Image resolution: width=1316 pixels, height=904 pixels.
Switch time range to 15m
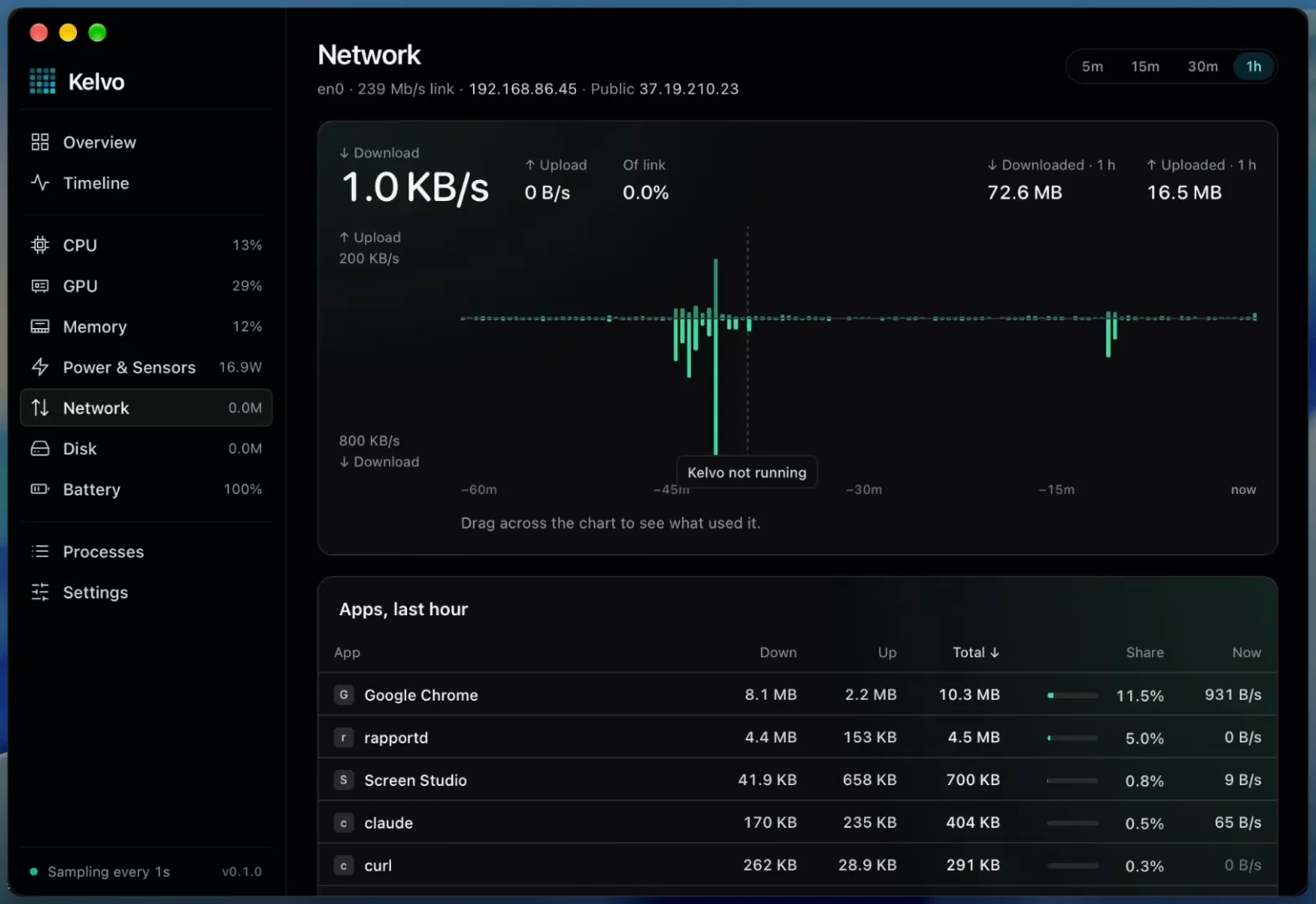point(1145,66)
